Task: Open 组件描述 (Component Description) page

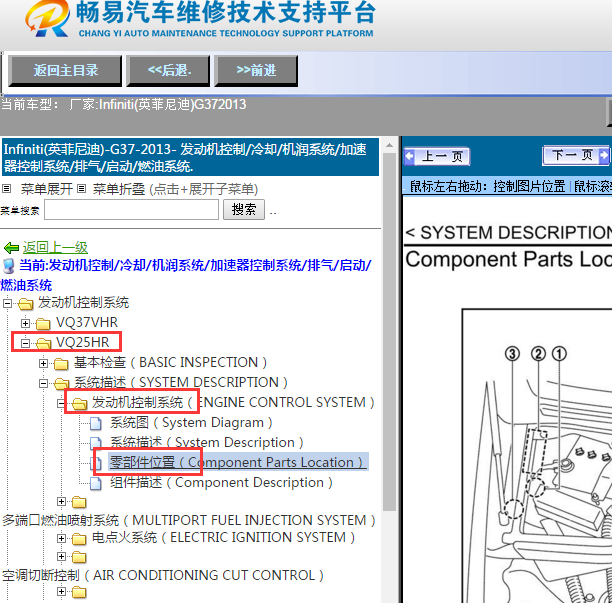Action: 221,482
